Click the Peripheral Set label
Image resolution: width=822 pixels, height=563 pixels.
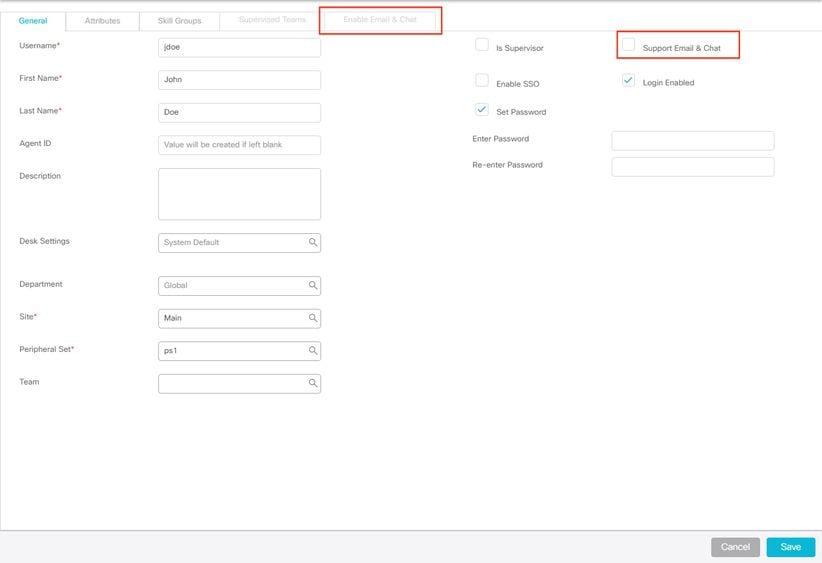(46, 349)
